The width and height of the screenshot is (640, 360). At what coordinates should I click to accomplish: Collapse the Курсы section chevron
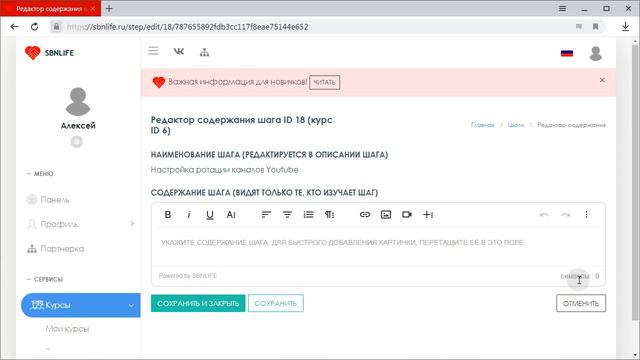(131, 305)
